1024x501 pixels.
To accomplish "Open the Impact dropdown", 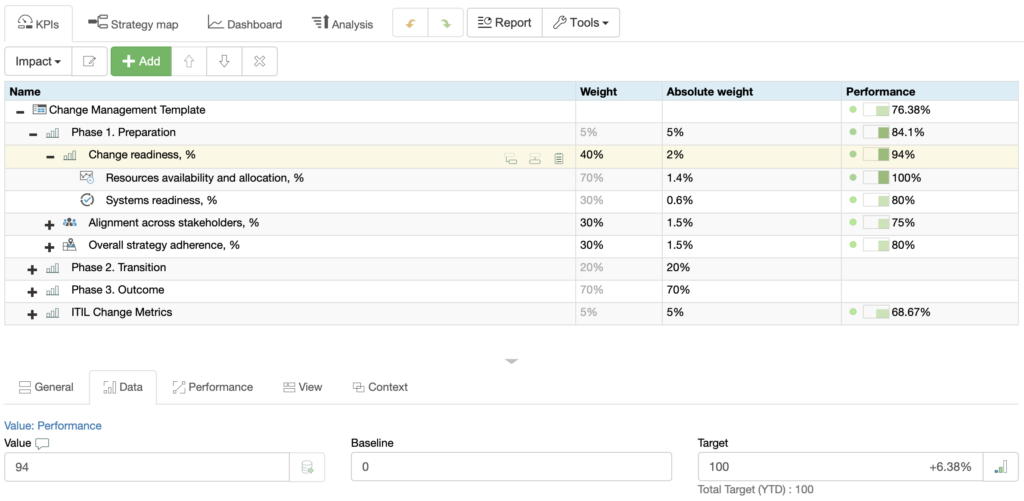I will tap(38, 61).
